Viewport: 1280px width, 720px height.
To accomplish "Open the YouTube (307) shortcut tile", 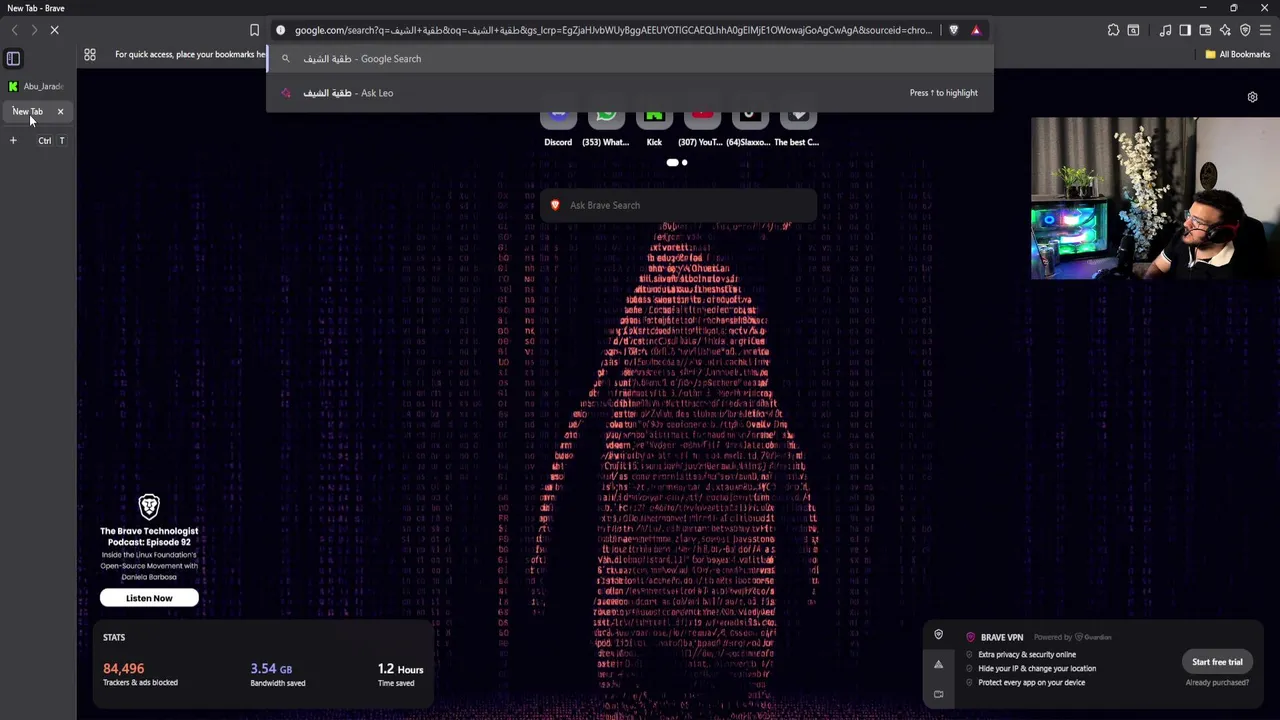I will (x=701, y=129).
